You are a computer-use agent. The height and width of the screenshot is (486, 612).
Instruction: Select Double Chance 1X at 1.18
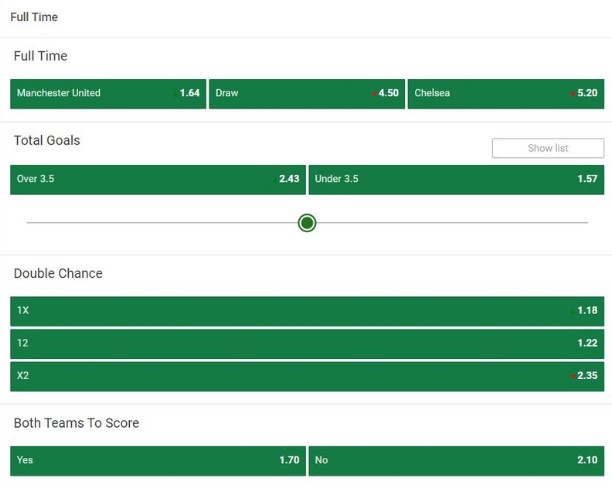pos(307,311)
